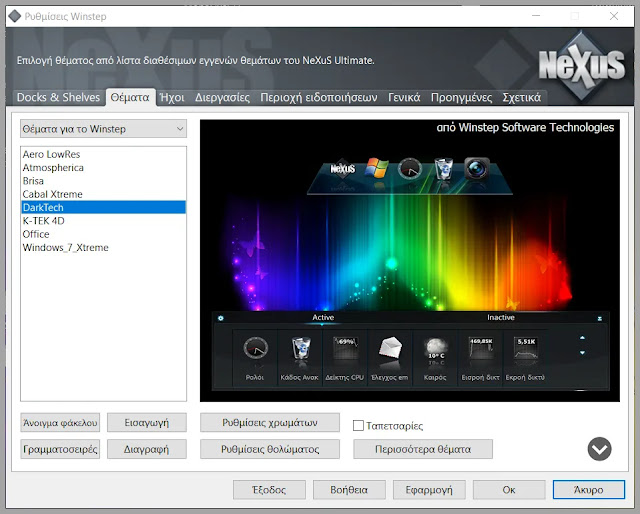This screenshot has width=640, height=514.
Task: Close the Winstep settings window
Action: click(613, 16)
